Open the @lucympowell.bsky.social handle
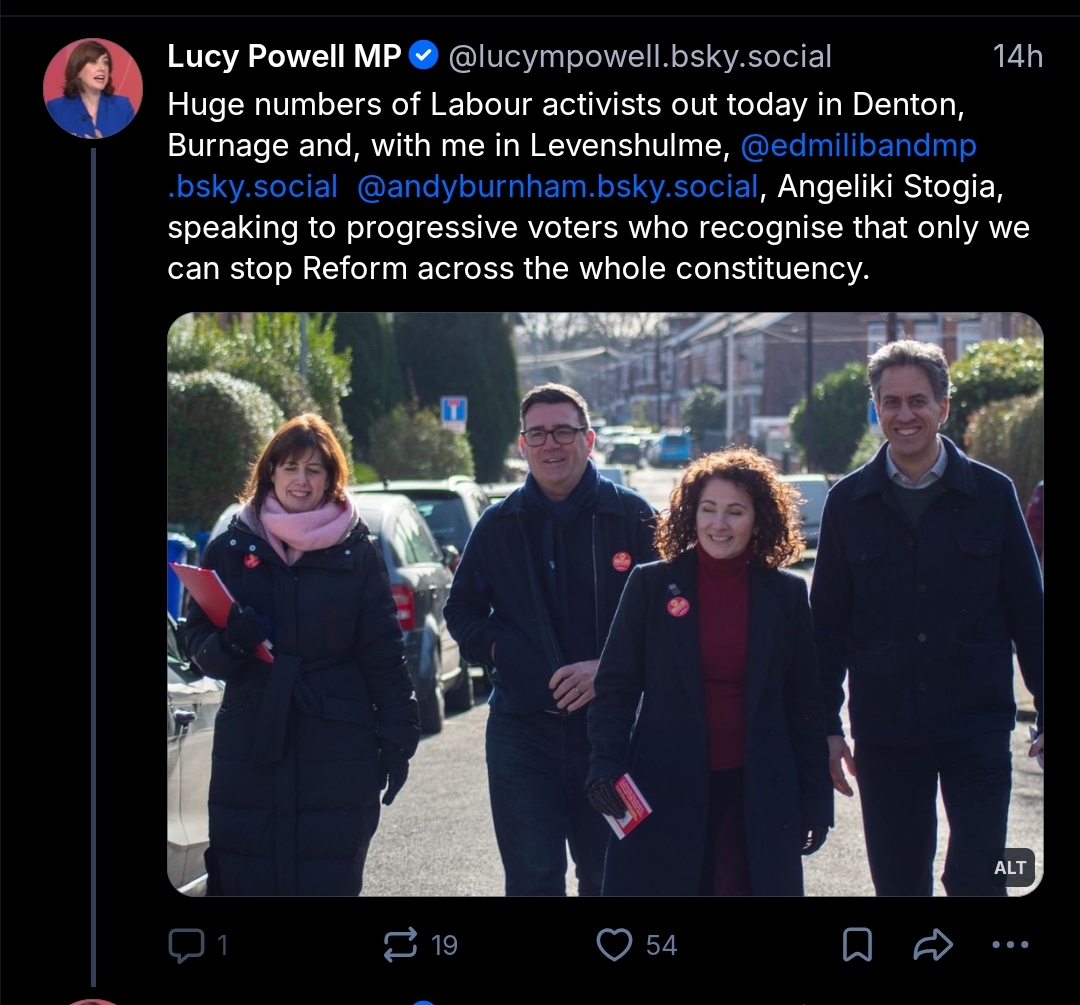 click(640, 56)
